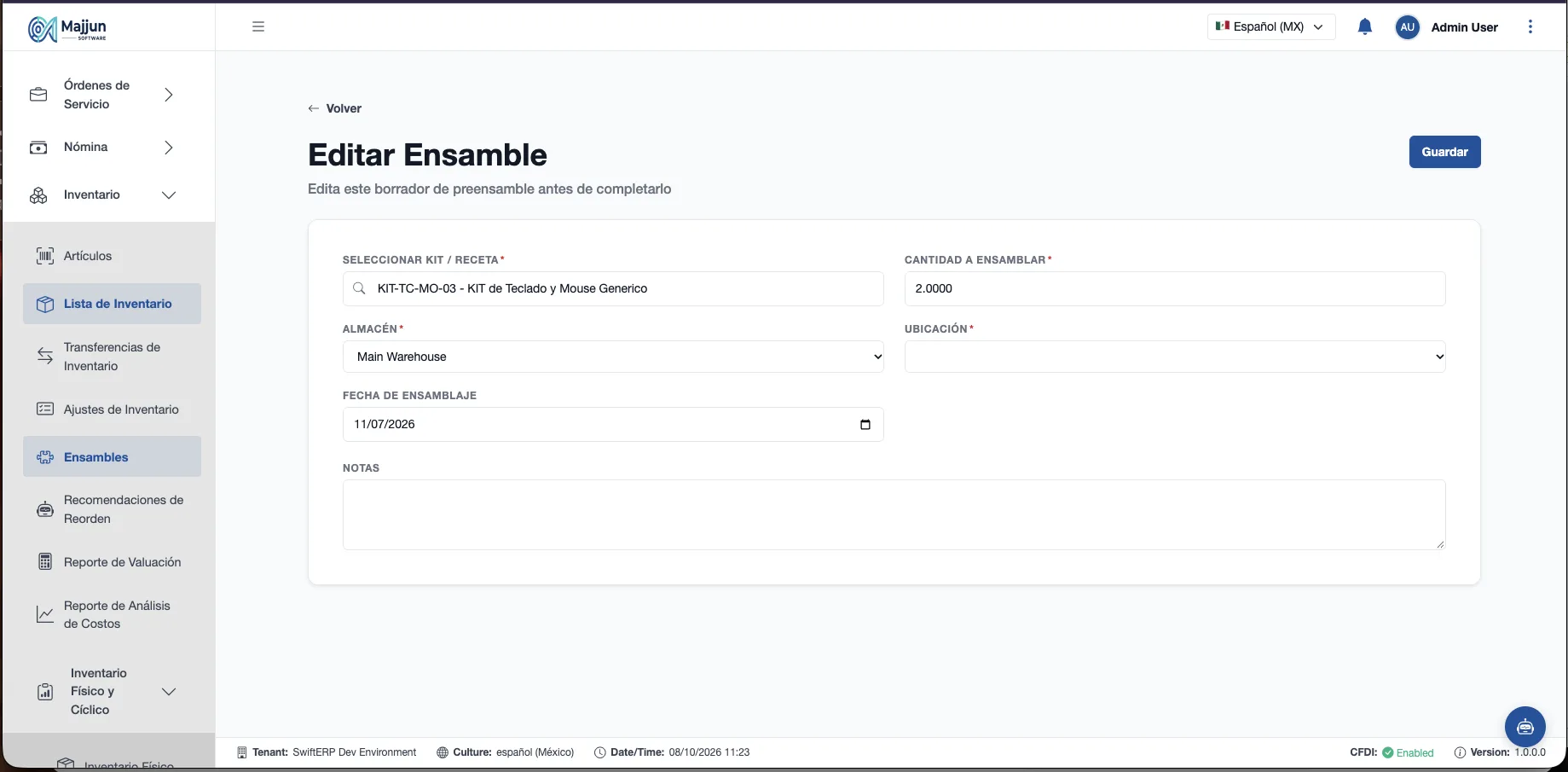Click the Date/Time clock icon
This screenshot has height=772, width=1568.
click(600, 752)
